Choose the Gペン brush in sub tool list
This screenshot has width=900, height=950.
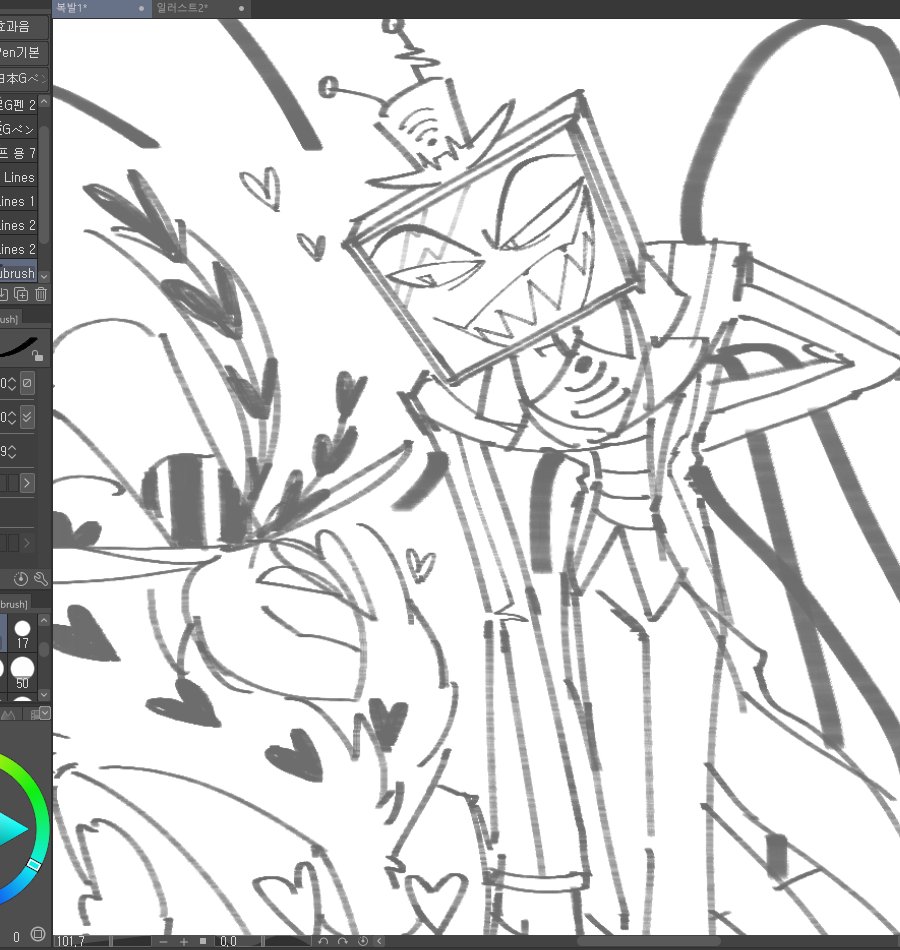pos(19,129)
